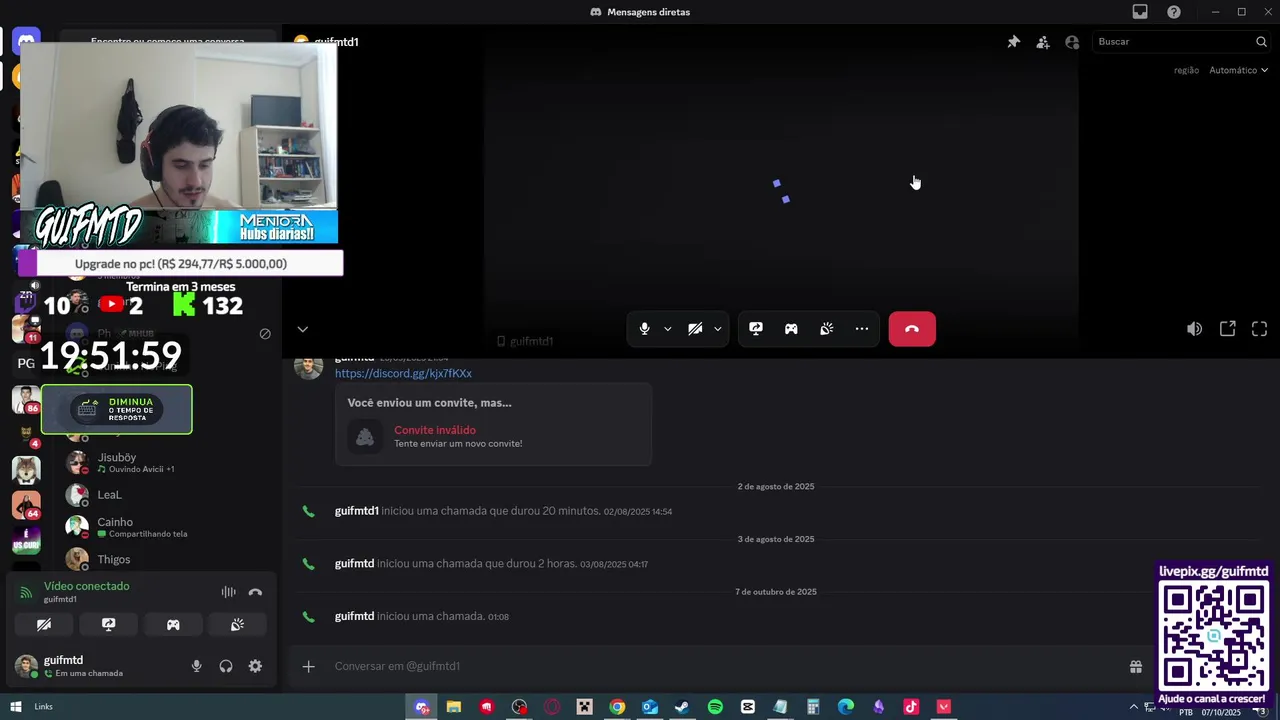Mute microphone in user panel

(x=196, y=666)
